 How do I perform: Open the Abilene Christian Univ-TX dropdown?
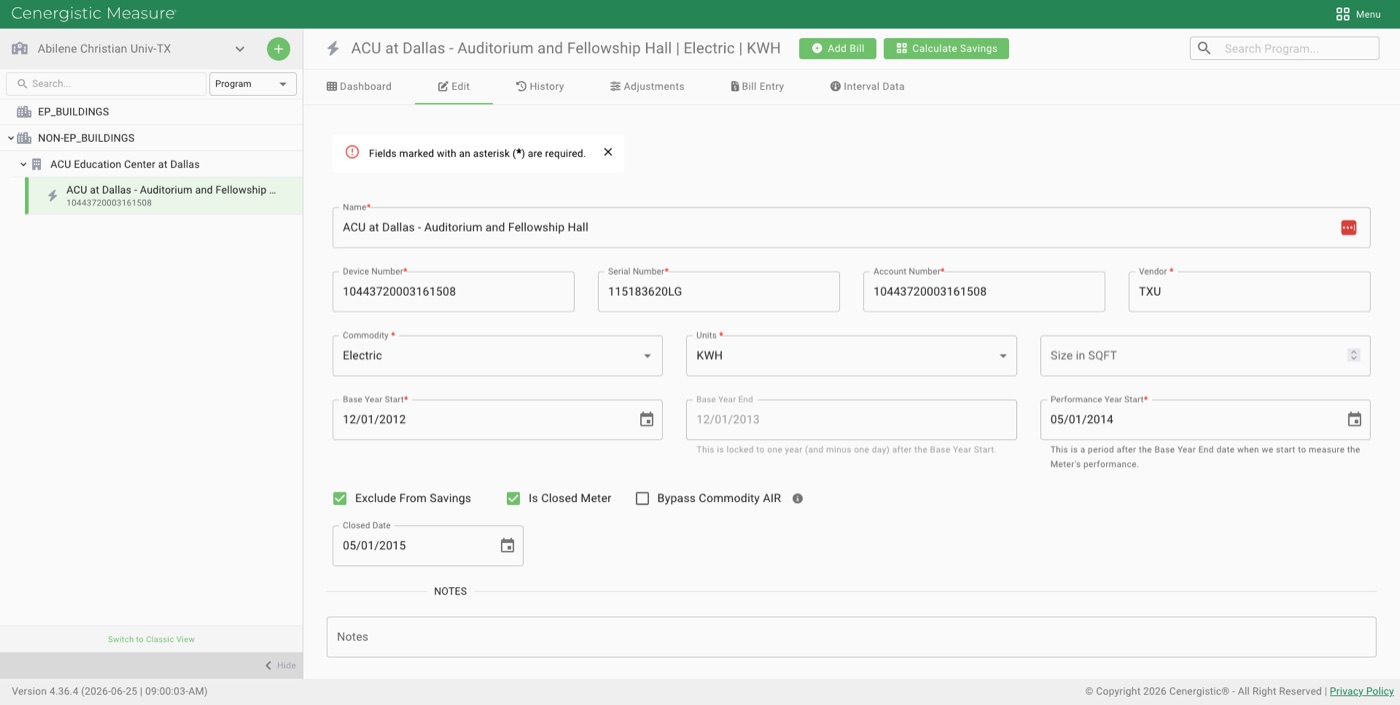click(x=240, y=48)
